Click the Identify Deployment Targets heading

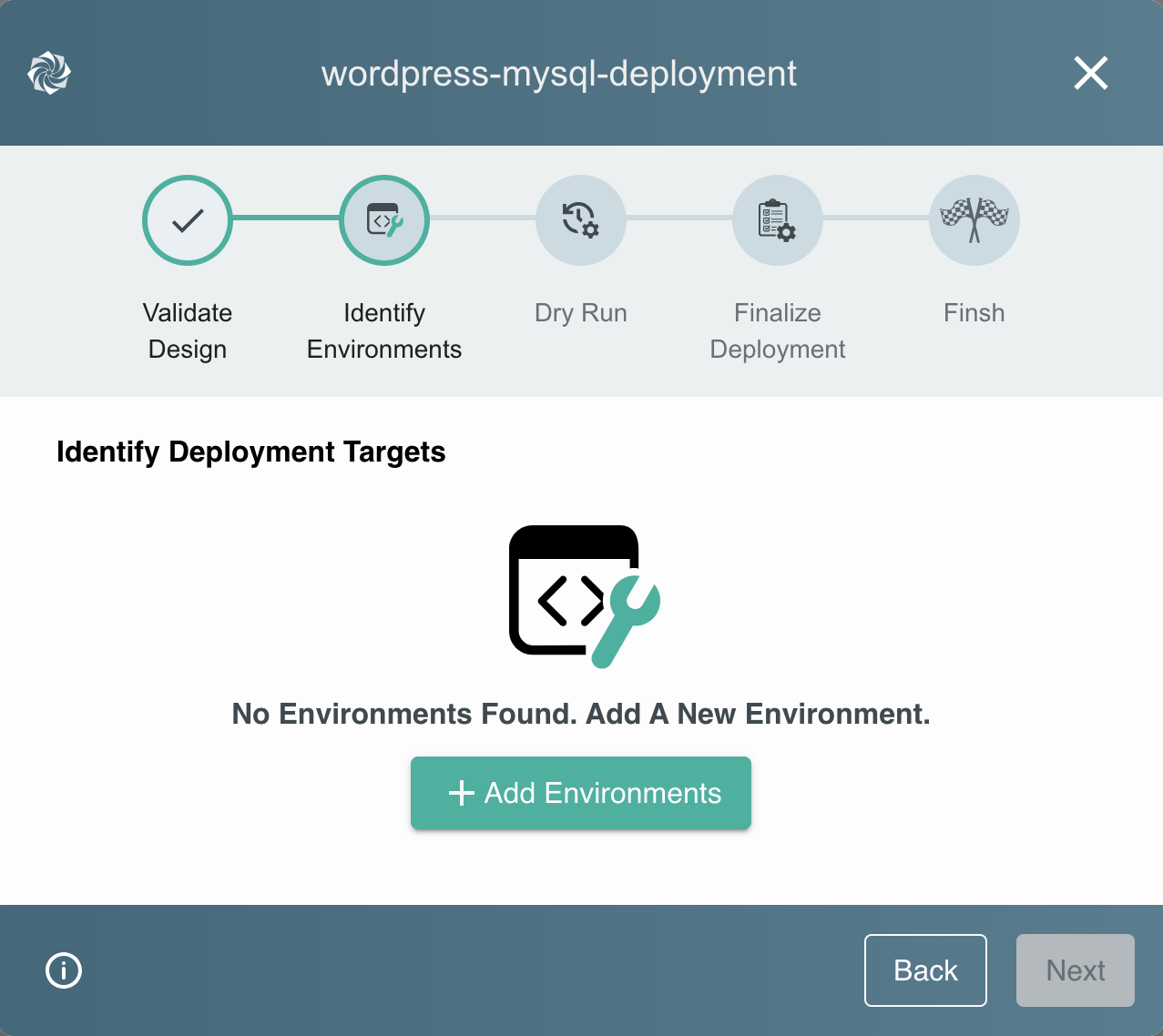pos(250,452)
